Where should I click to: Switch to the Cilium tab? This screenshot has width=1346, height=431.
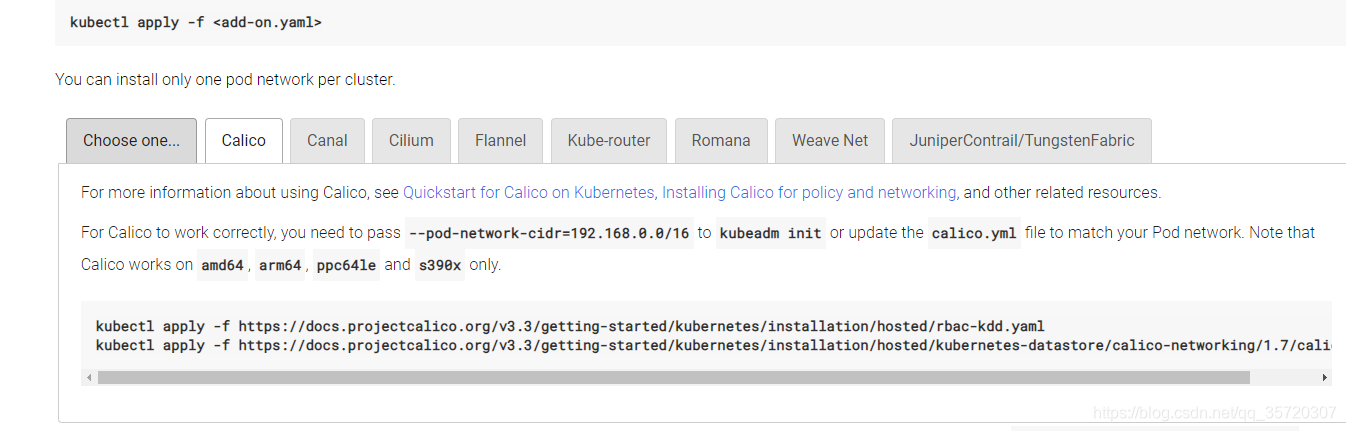point(411,141)
